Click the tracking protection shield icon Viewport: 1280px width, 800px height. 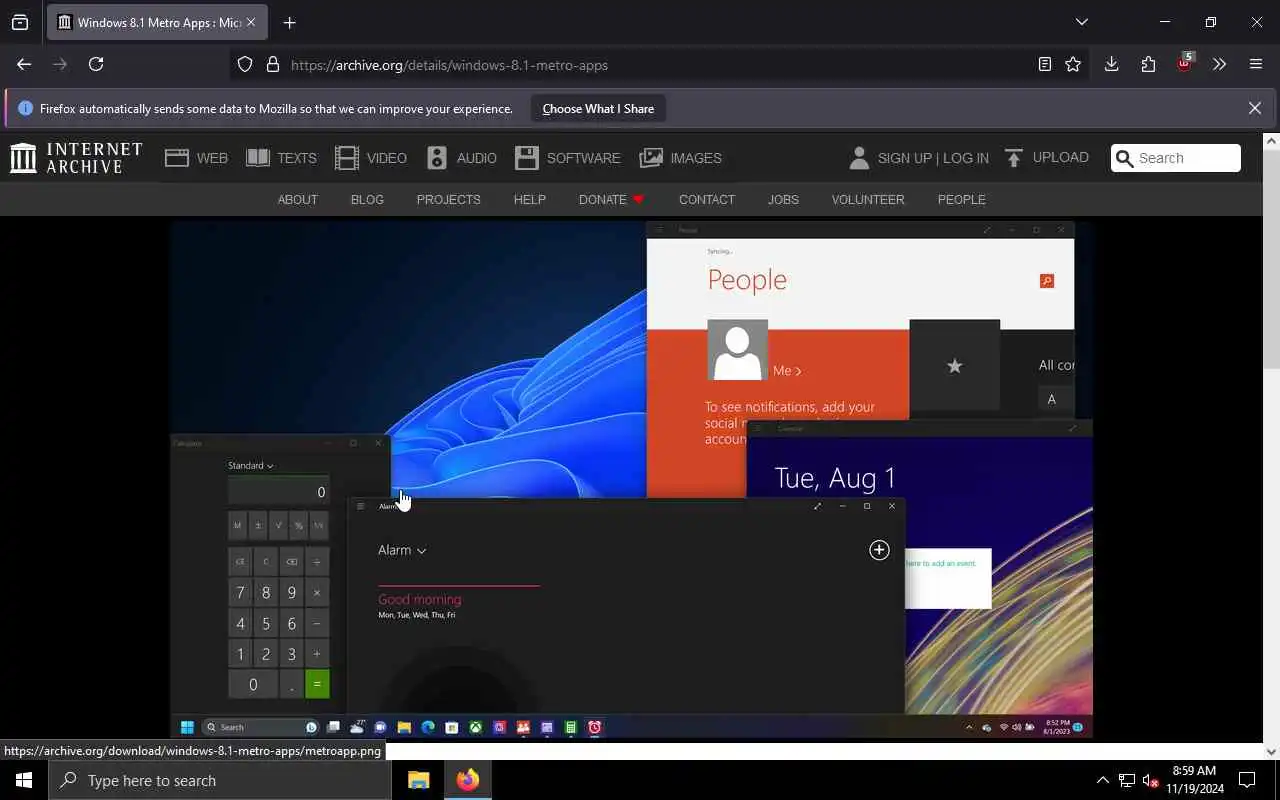point(245,65)
